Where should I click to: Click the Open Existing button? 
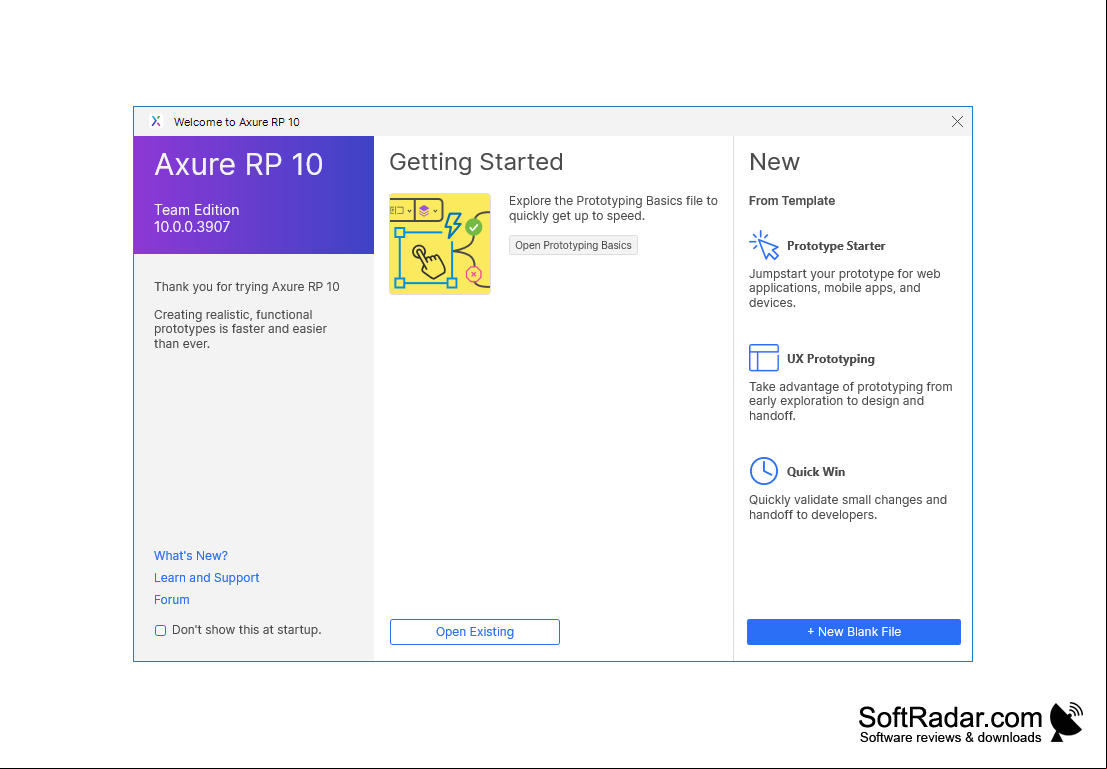(474, 632)
